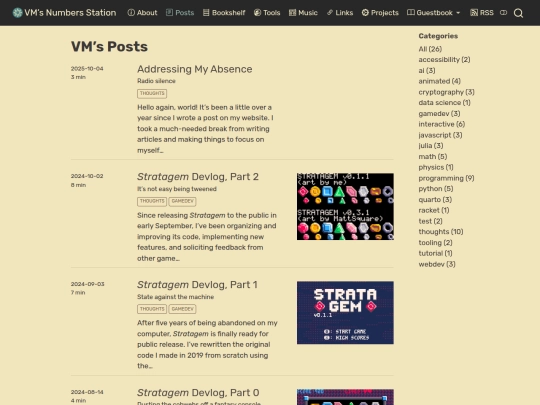Click the Music icon in the navbar
Image resolution: width=540 pixels, height=405 pixels.
pos(292,13)
